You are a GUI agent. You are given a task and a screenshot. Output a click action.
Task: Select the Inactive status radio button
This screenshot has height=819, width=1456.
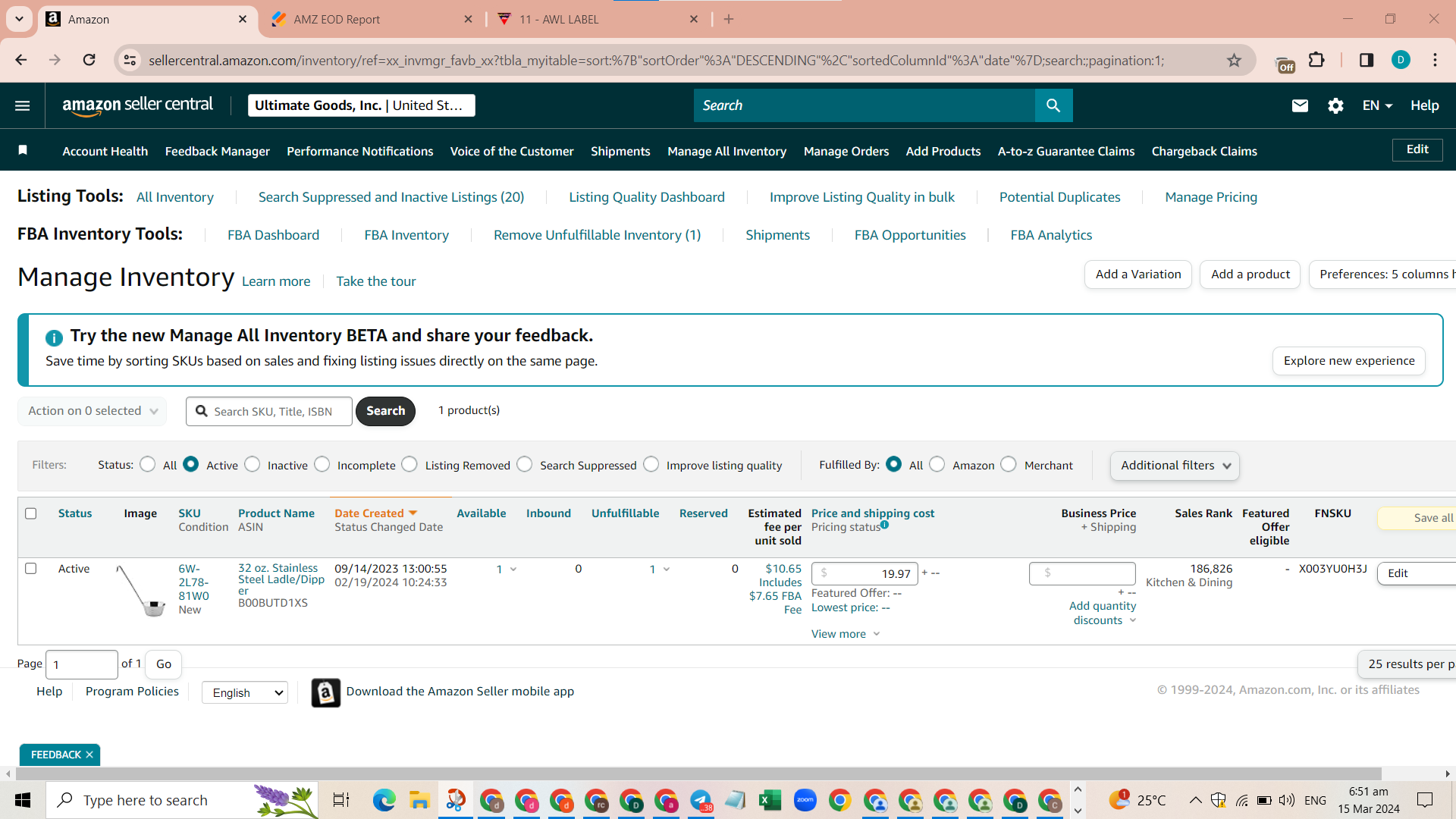253,464
